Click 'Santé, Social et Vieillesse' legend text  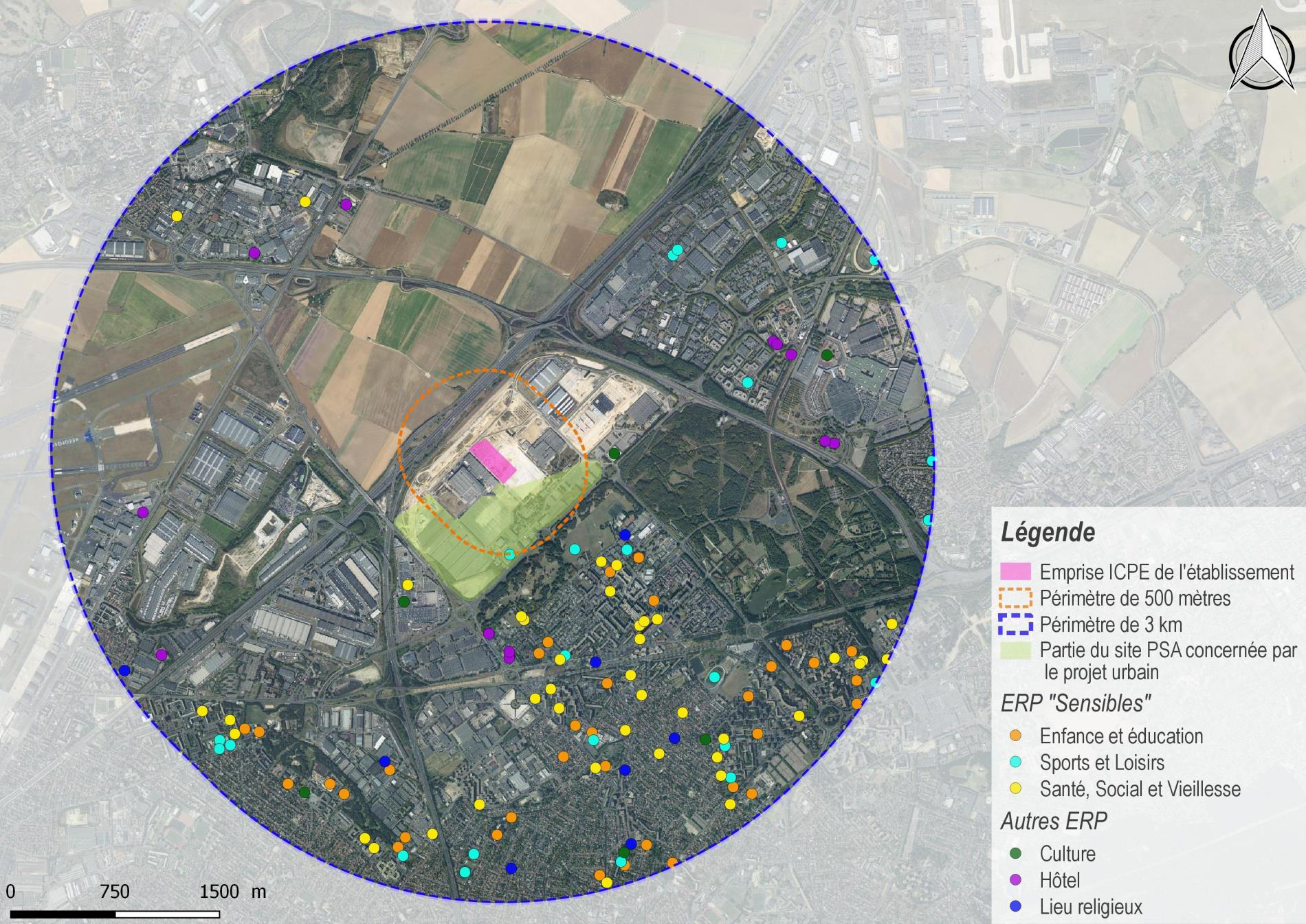(1140, 789)
